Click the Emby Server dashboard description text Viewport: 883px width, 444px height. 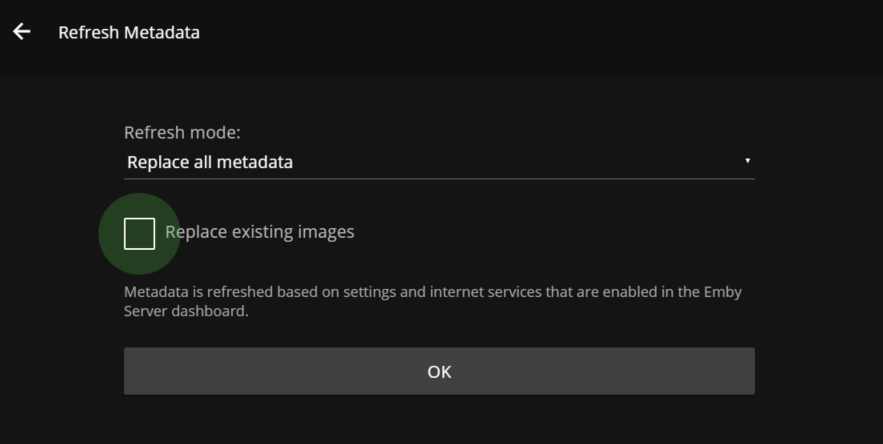[432, 301]
